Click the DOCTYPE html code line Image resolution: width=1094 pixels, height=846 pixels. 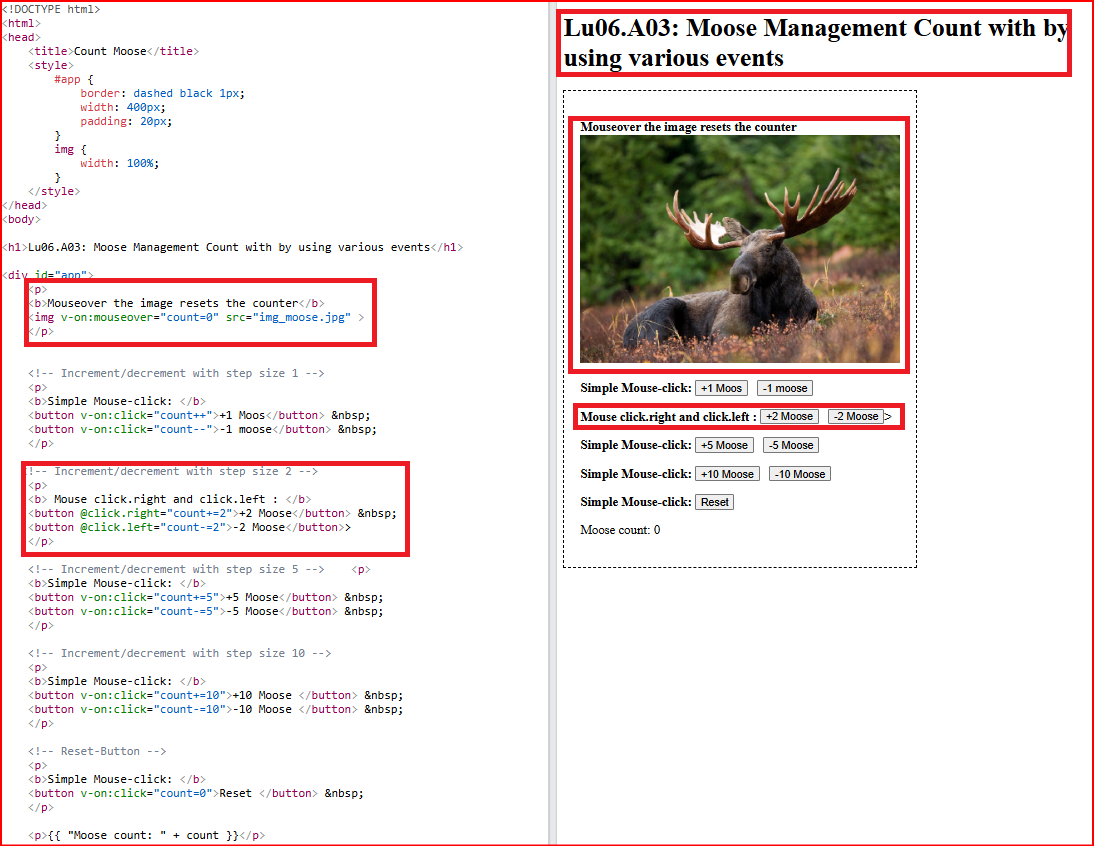(x=52, y=10)
